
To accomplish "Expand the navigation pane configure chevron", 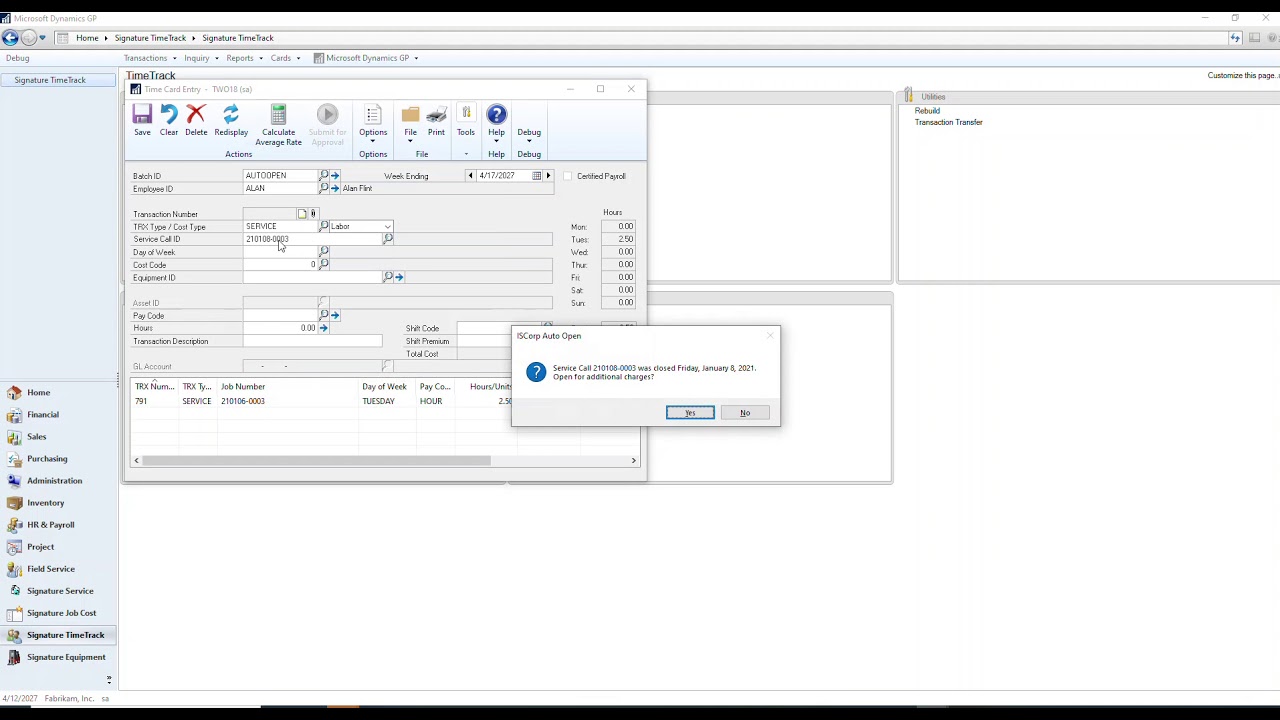I will [109, 680].
